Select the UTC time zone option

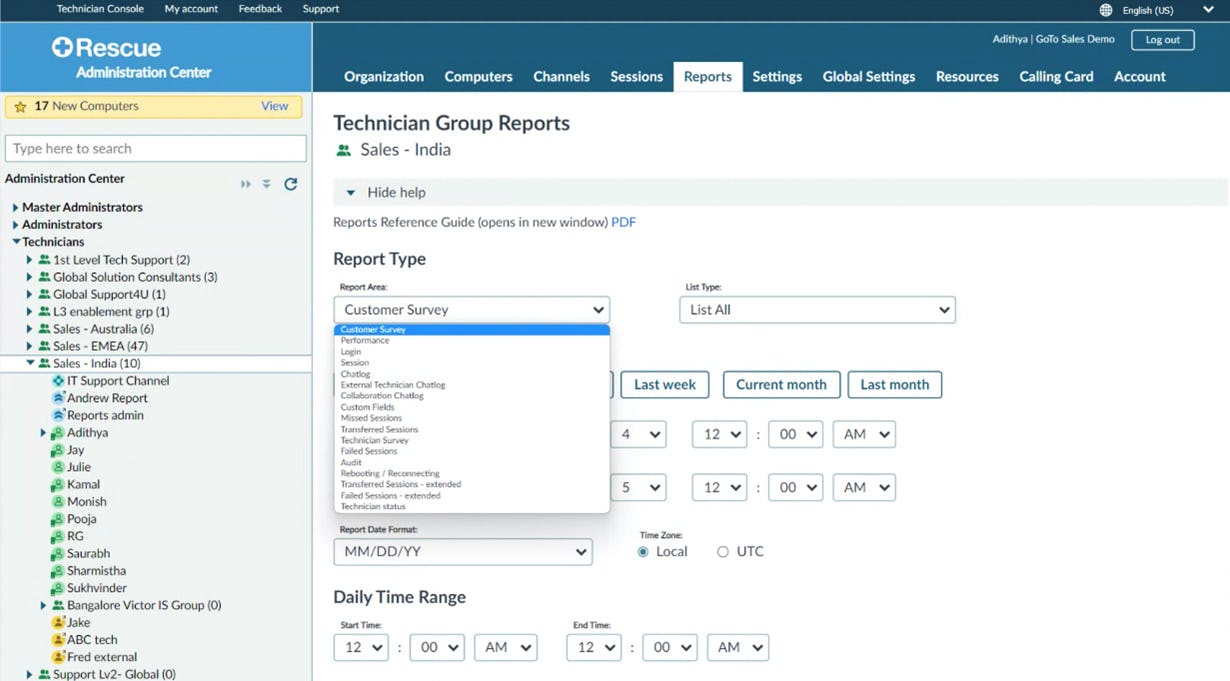pyautogui.click(x=723, y=552)
